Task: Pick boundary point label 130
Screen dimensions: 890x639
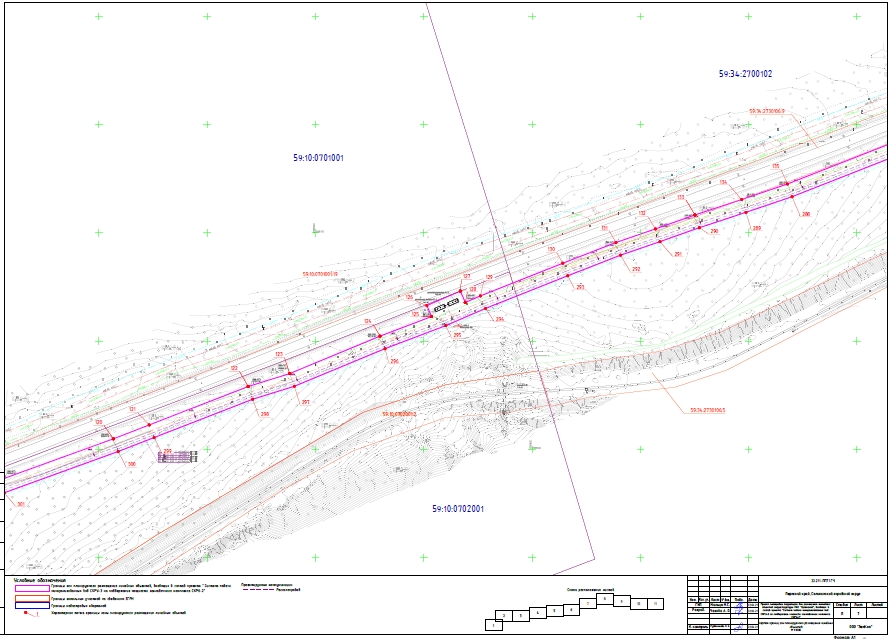Action: click(x=551, y=249)
